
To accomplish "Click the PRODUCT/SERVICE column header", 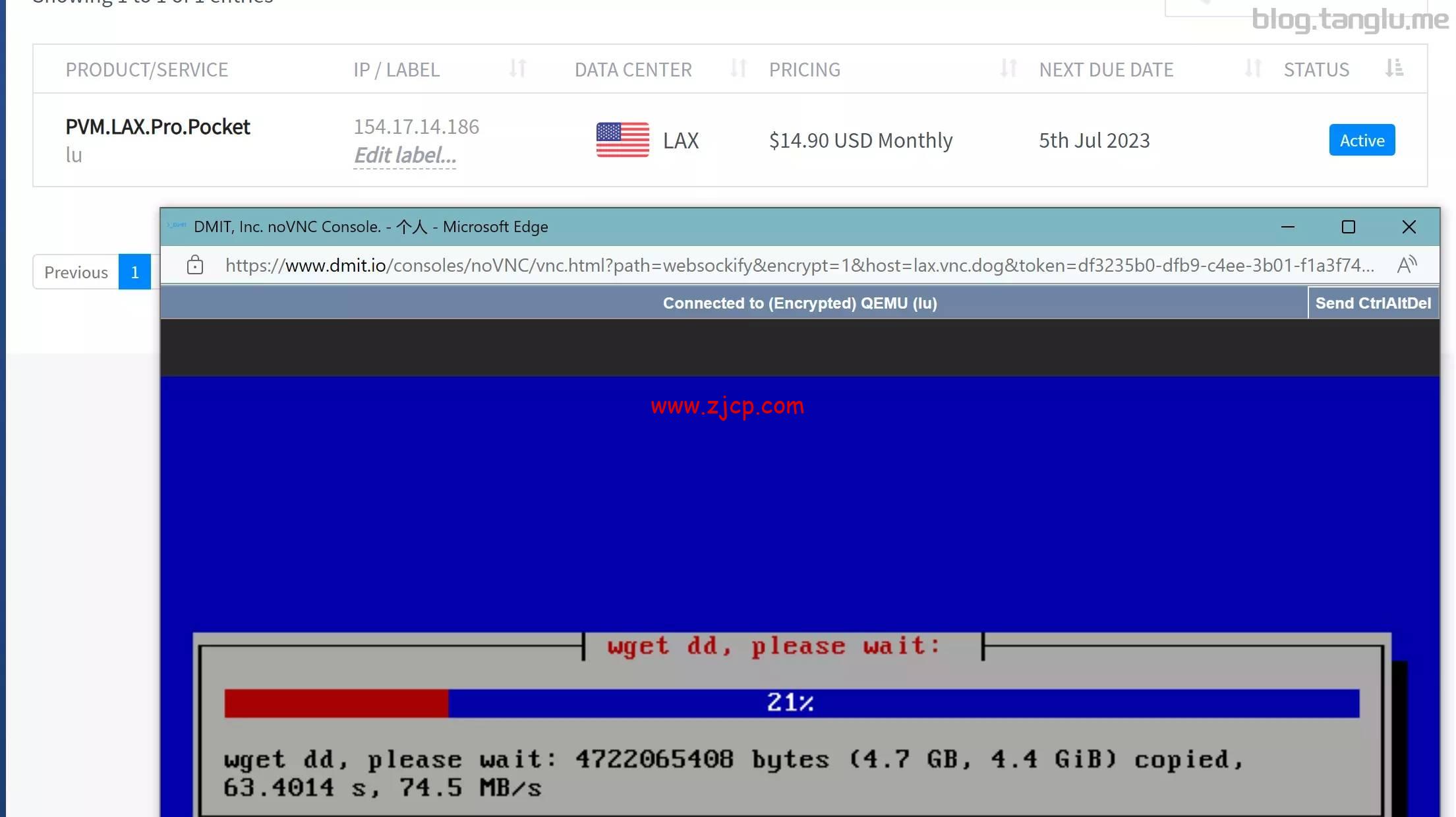I will pyautogui.click(x=146, y=69).
